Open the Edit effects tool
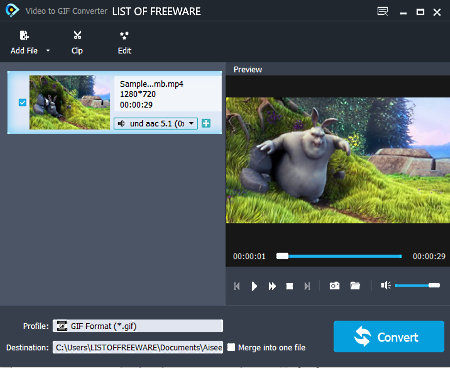450x368 pixels. [124, 42]
